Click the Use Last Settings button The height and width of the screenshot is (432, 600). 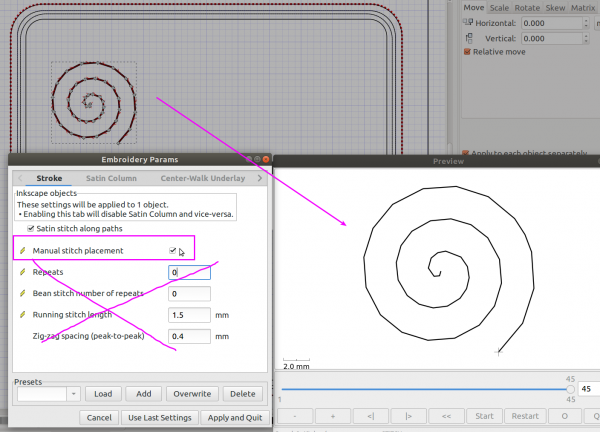pos(159,417)
